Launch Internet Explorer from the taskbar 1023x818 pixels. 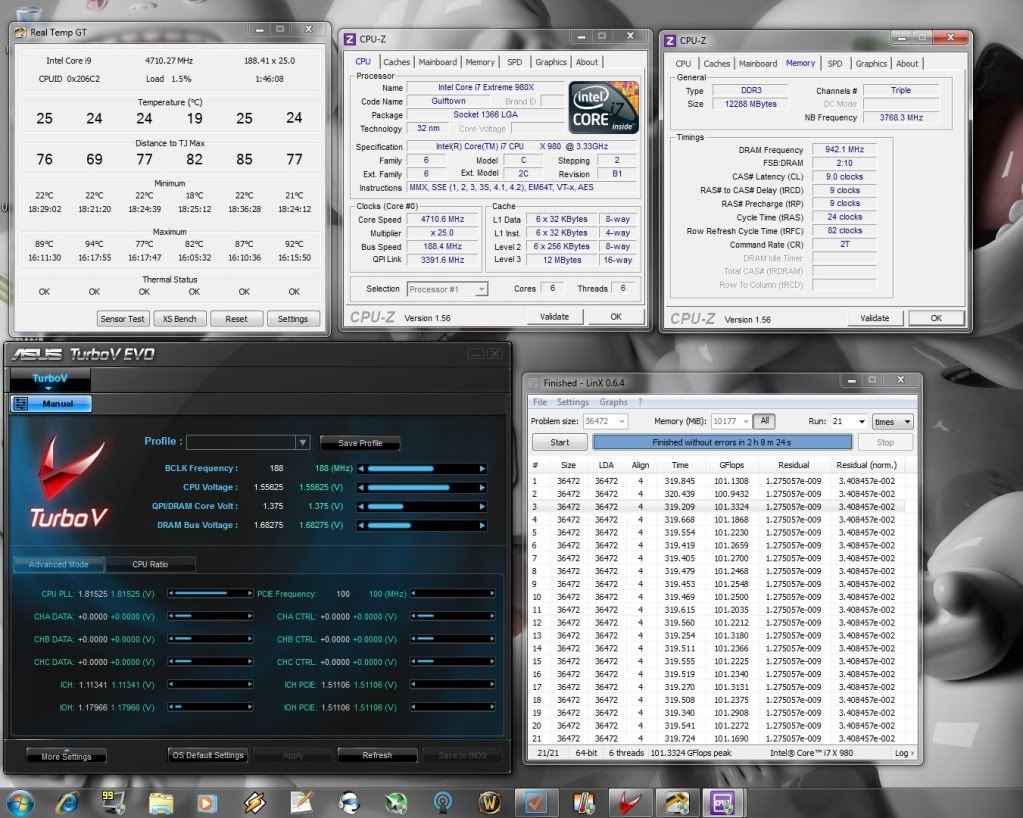[x=67, y=802]
